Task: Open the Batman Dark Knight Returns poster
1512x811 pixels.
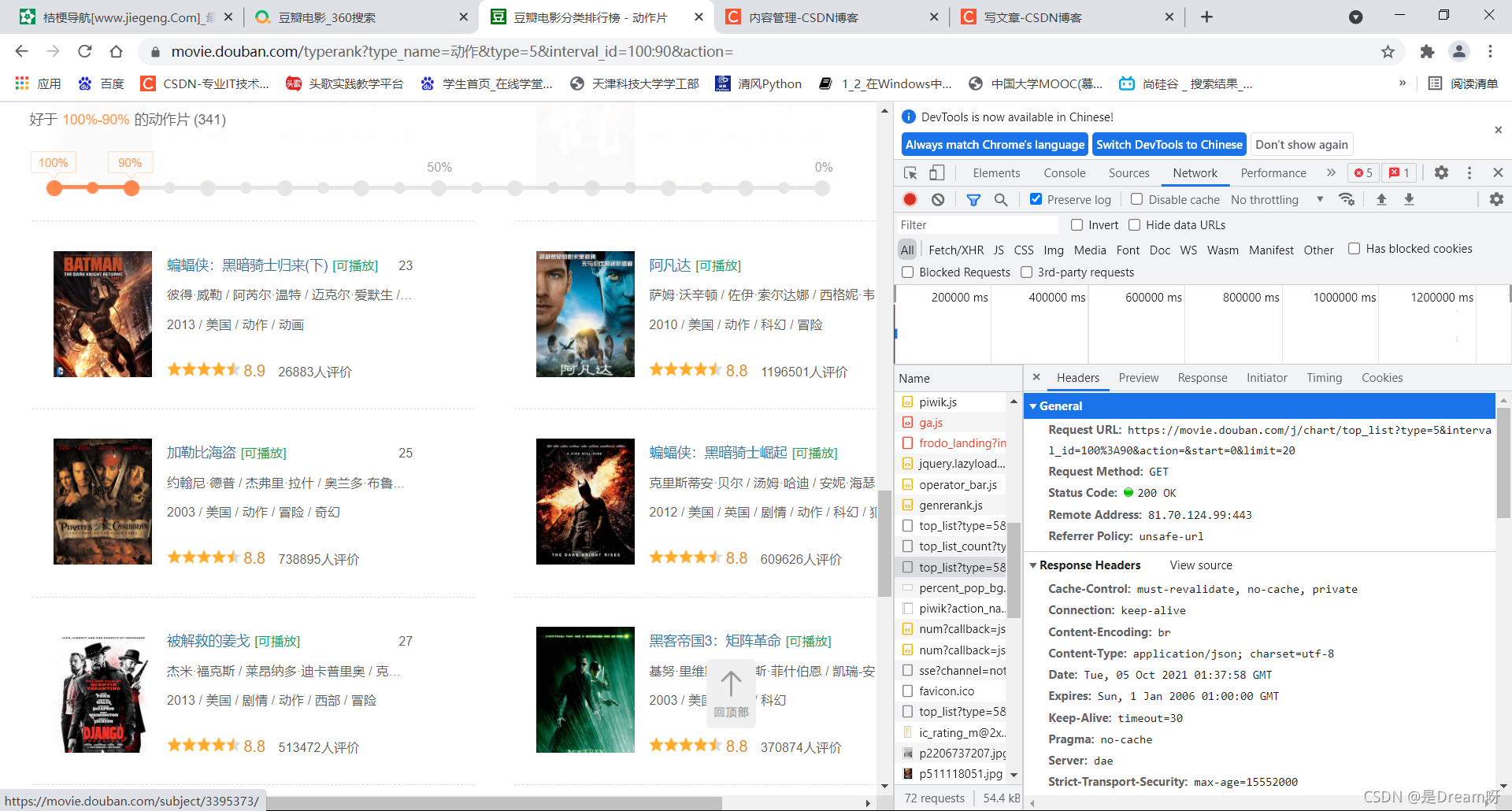Action: [x=102, y=314]
